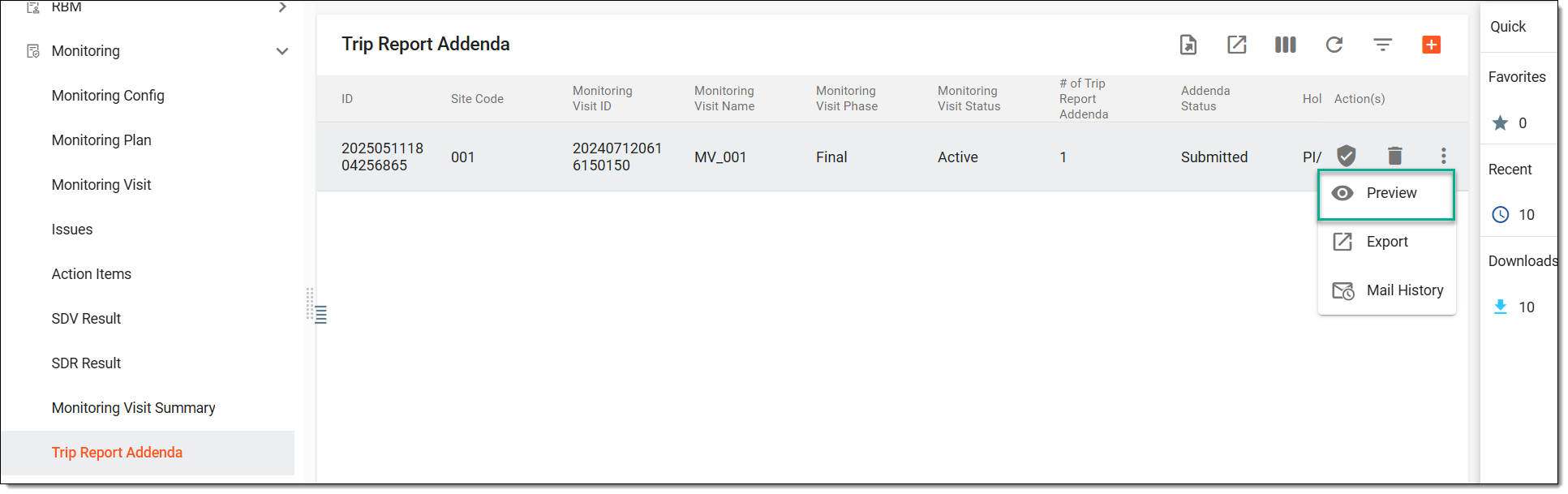Select Mail History from the context menu
The width and height of the screenshot is (1568, 494).
click(x=1386, y=290)
